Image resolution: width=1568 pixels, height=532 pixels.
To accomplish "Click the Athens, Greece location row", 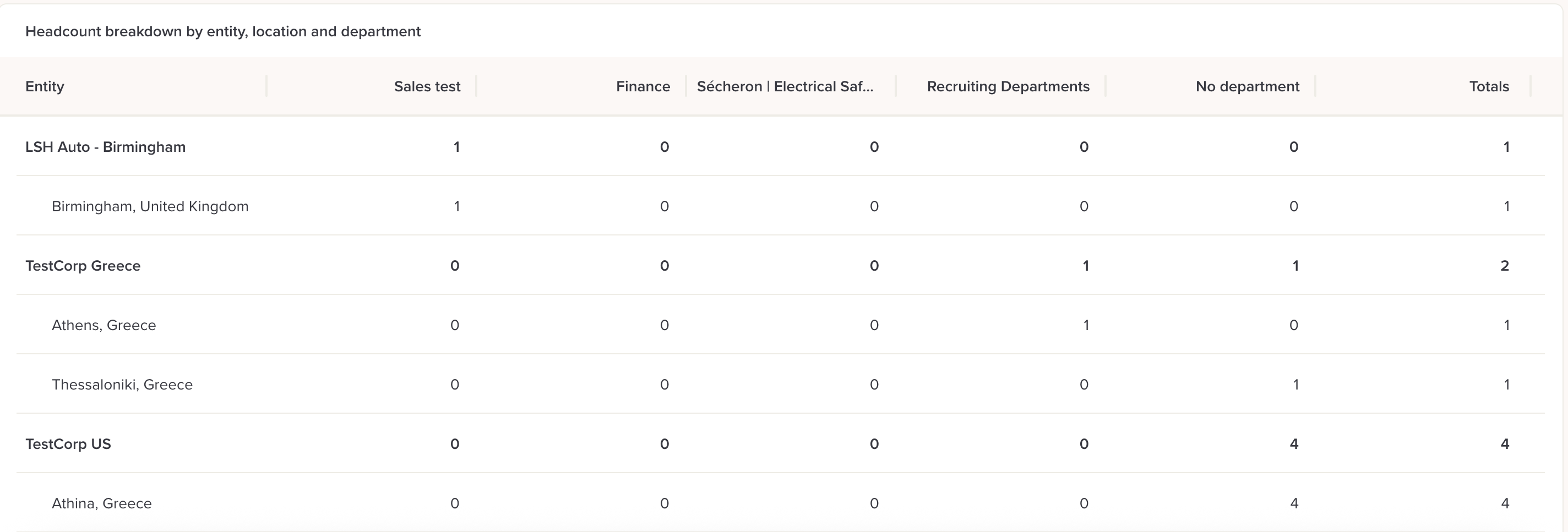I will tap(780, 325).
